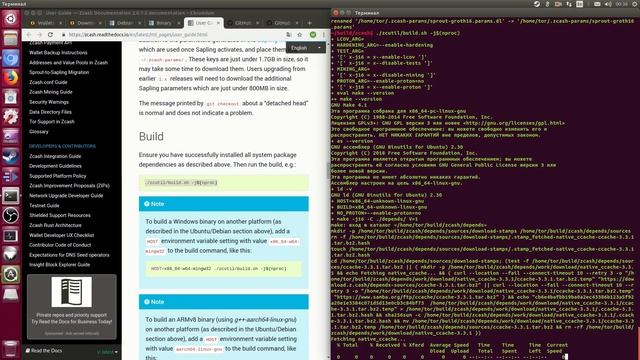
Task: Open Contributor Code of Conduct link
Action: coord(60,245)
